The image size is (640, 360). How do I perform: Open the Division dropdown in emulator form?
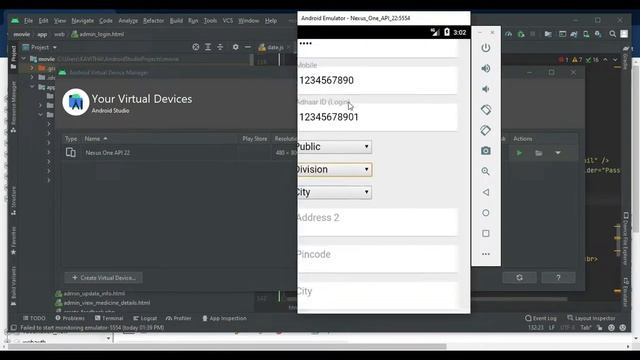click(334, 169)
